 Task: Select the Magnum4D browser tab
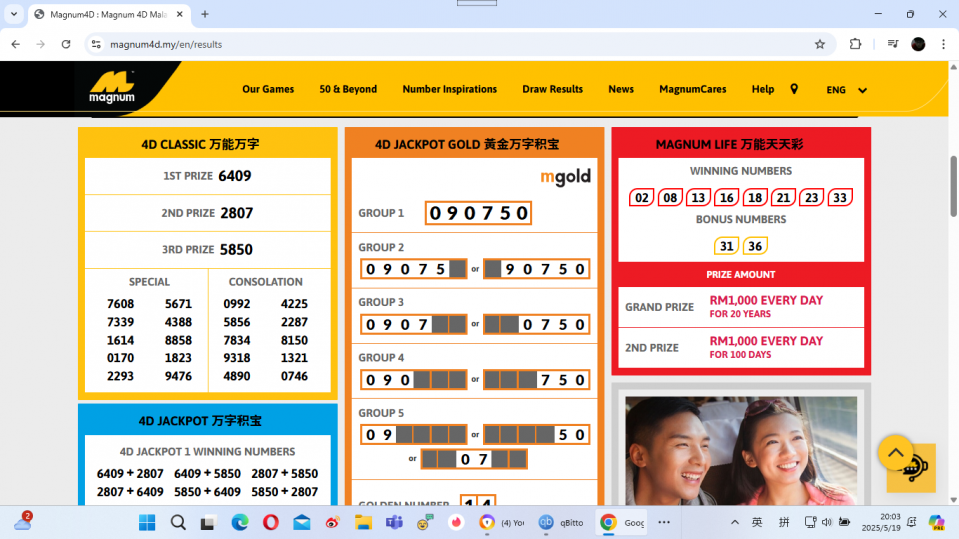point(108,14)
